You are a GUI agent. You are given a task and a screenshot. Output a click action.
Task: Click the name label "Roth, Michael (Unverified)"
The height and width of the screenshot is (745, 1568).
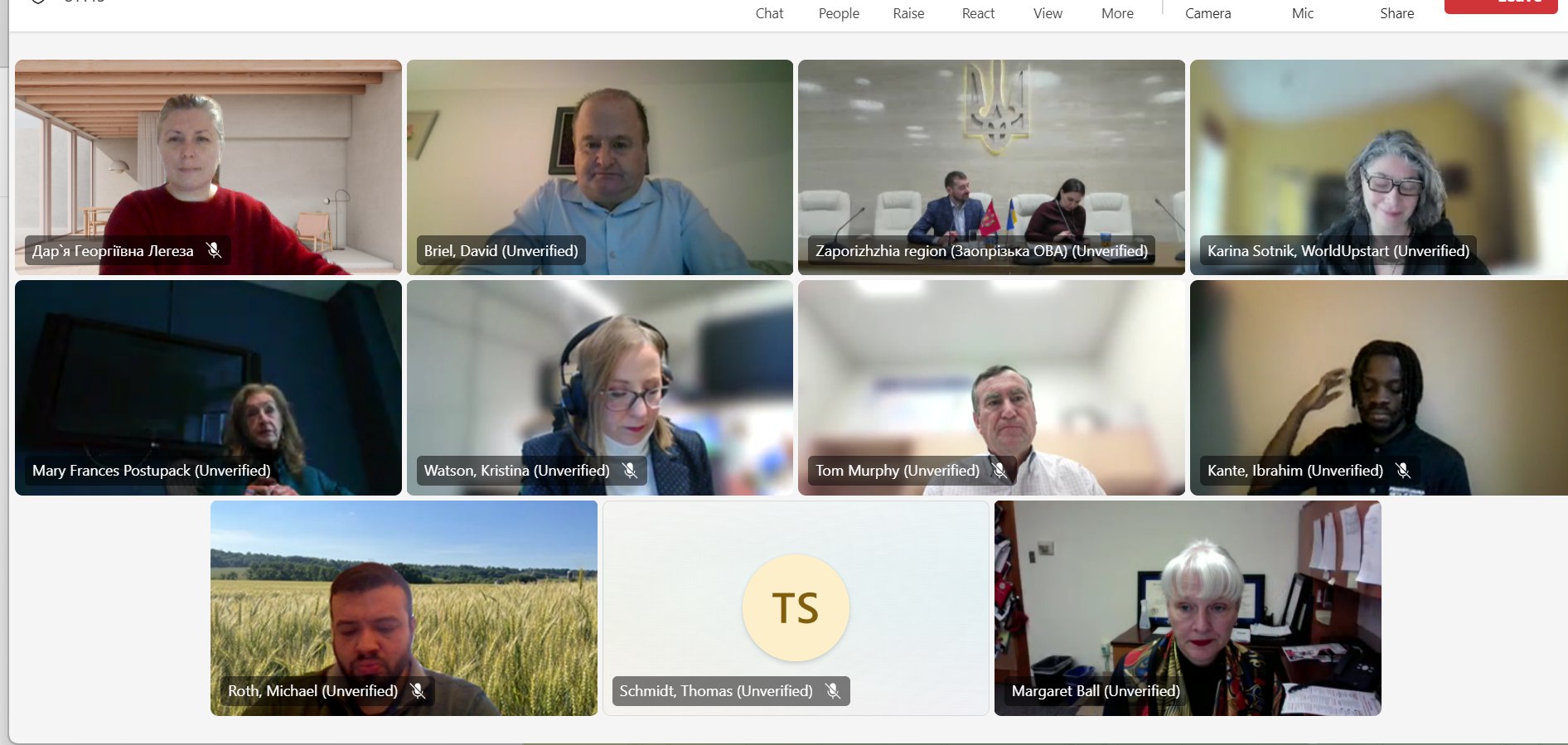[312, 691]
